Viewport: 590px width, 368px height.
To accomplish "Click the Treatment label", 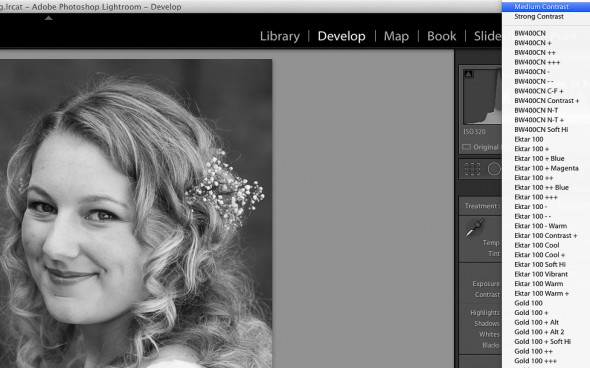I will pyautogui.click(x=482, y=206).
